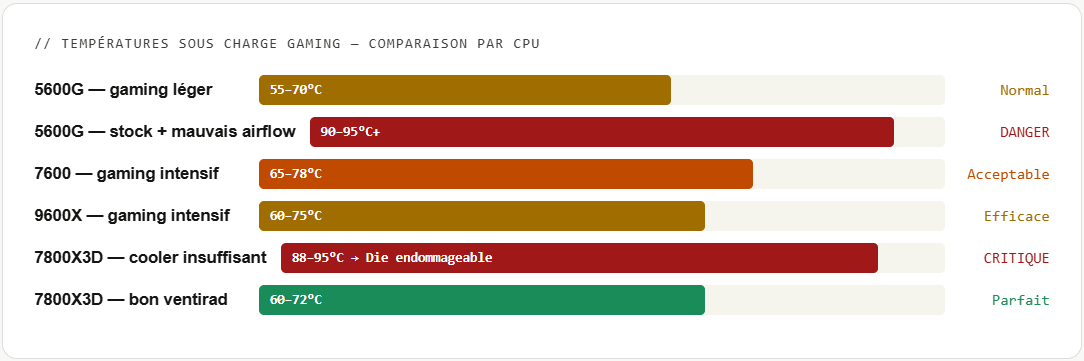Click the '7600 — gaming intensif' label

coord(127,174)
